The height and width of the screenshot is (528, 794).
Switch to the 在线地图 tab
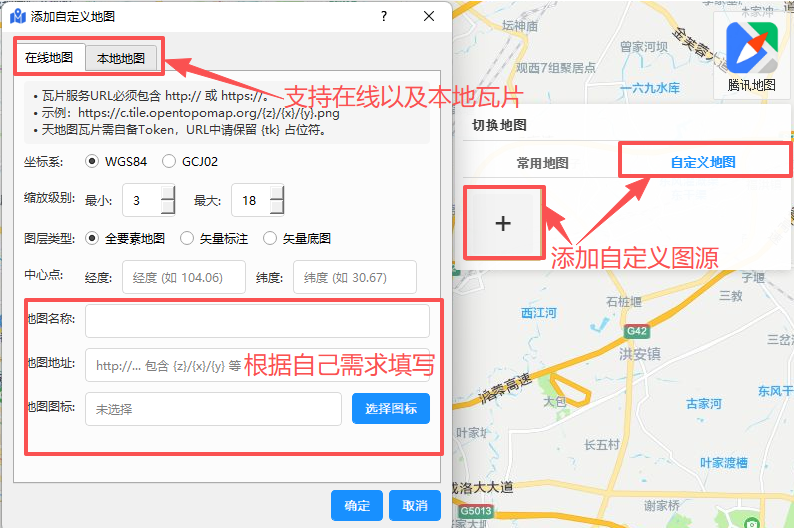click(49, 58)
